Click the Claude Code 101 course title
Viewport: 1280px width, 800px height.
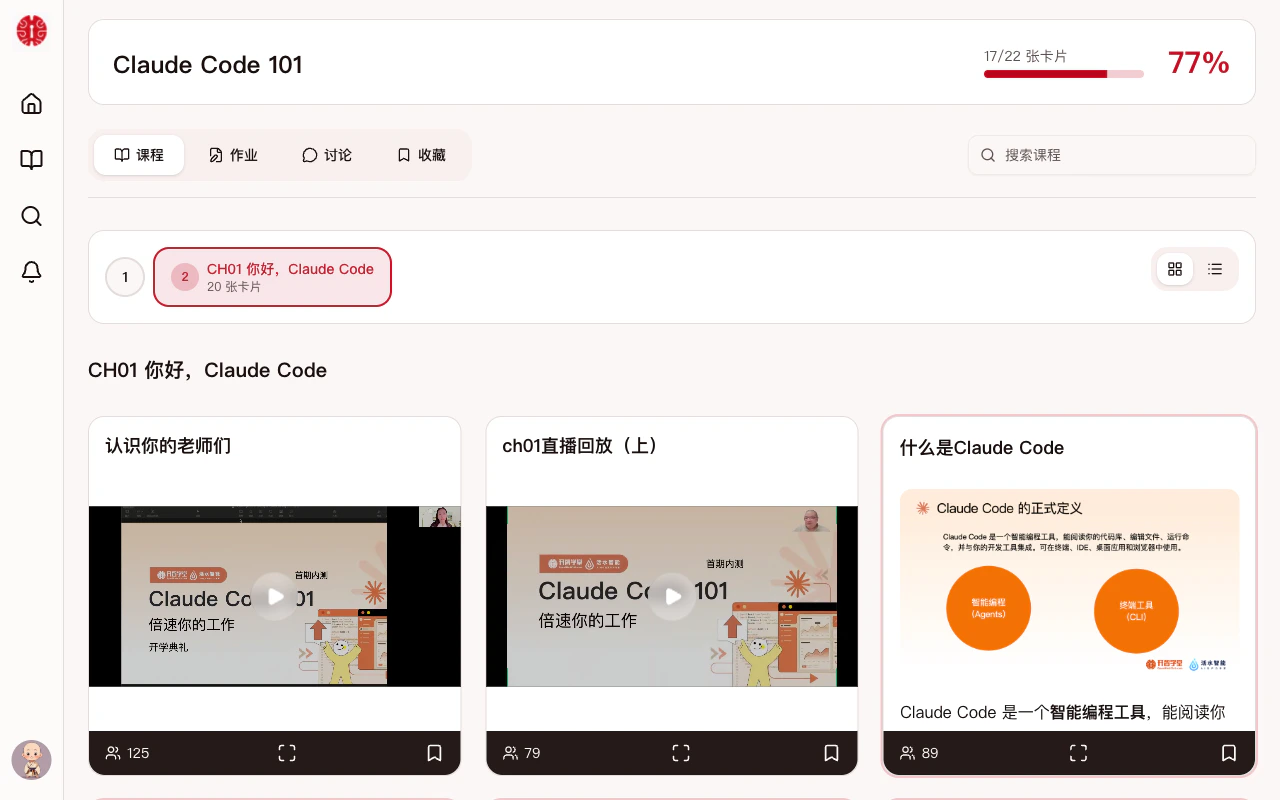coord(207,64)
